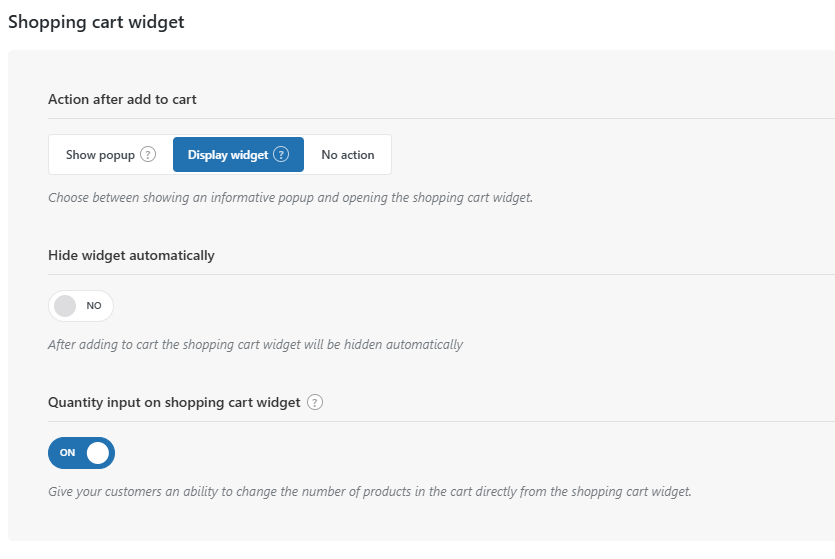835x559 pixels.
Task: Click the white knob of the ON switch
Action: pos(97,453)
